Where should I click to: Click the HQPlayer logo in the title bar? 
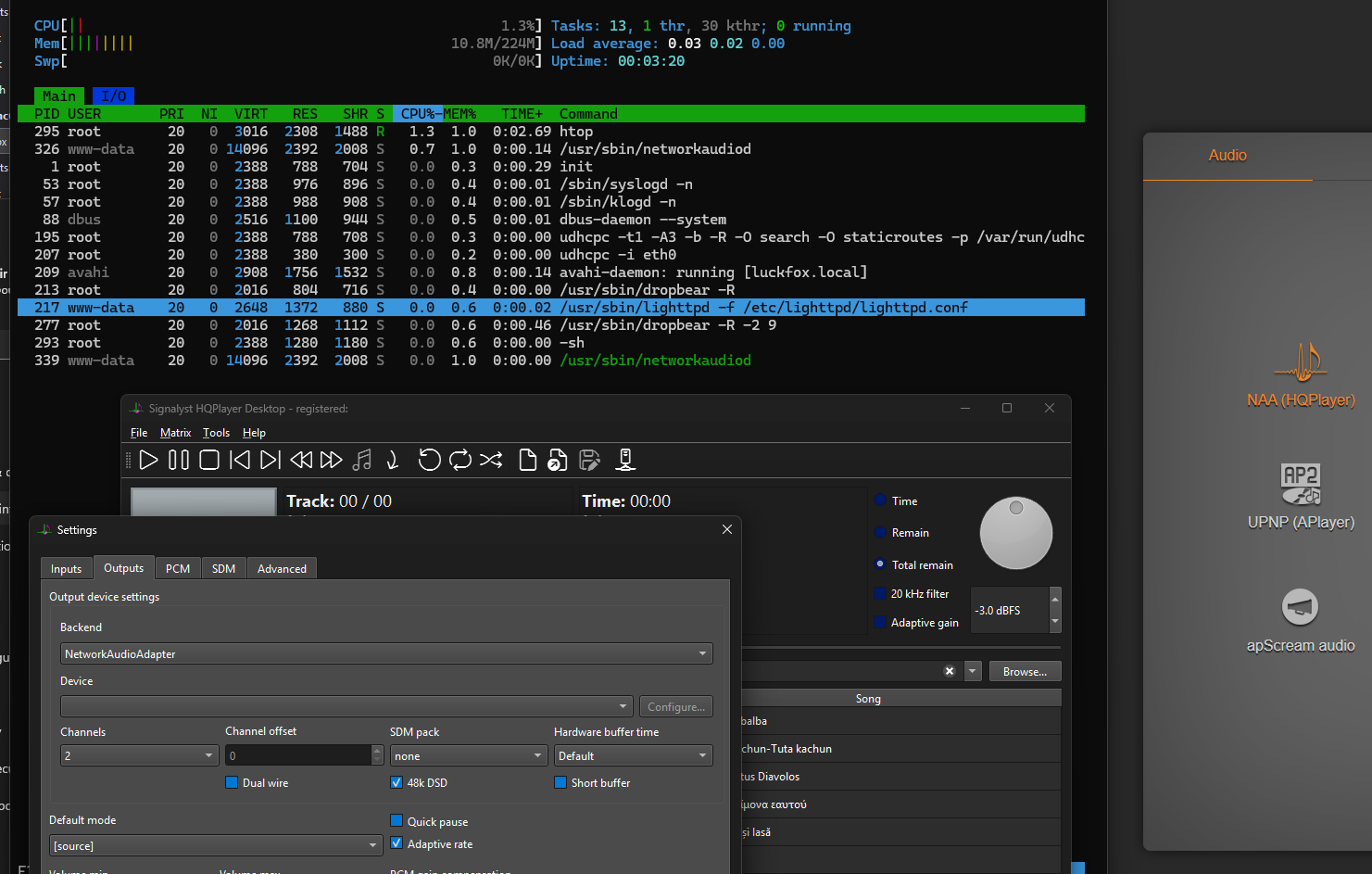pos(137,408)
